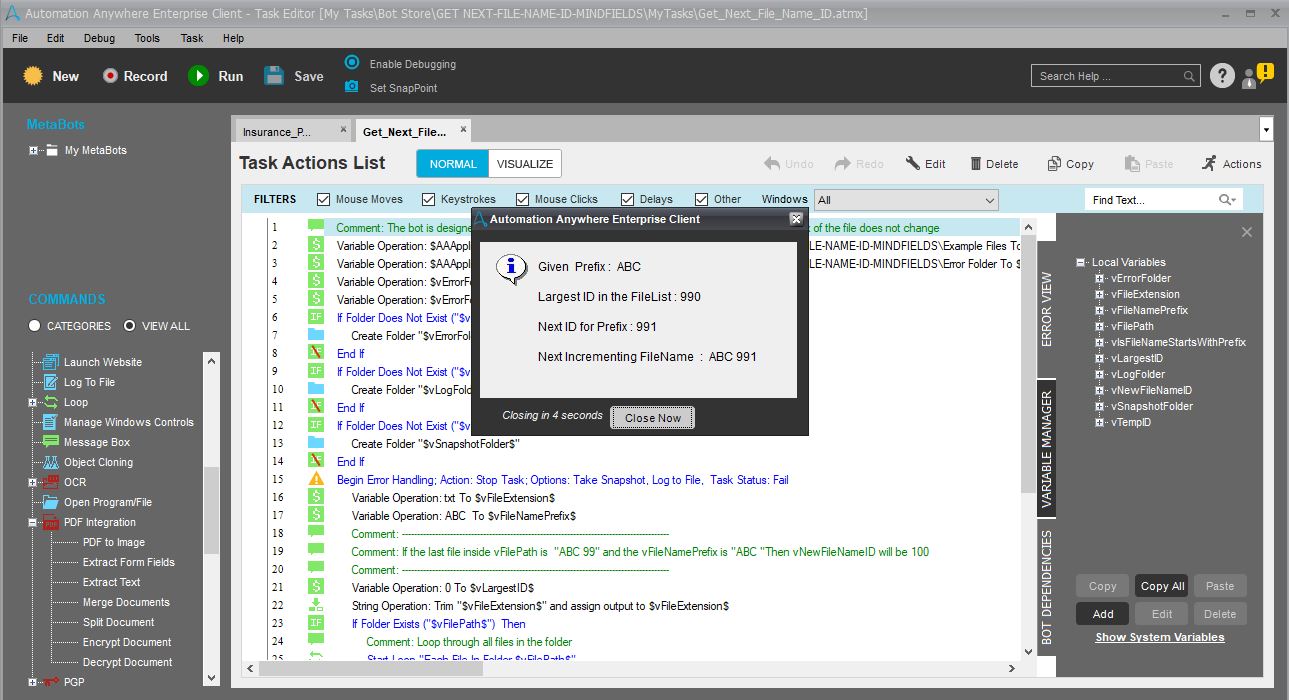Switch to the Insurance_P... tab
The width and height of the screenshot is (1289, 700).
277,131
